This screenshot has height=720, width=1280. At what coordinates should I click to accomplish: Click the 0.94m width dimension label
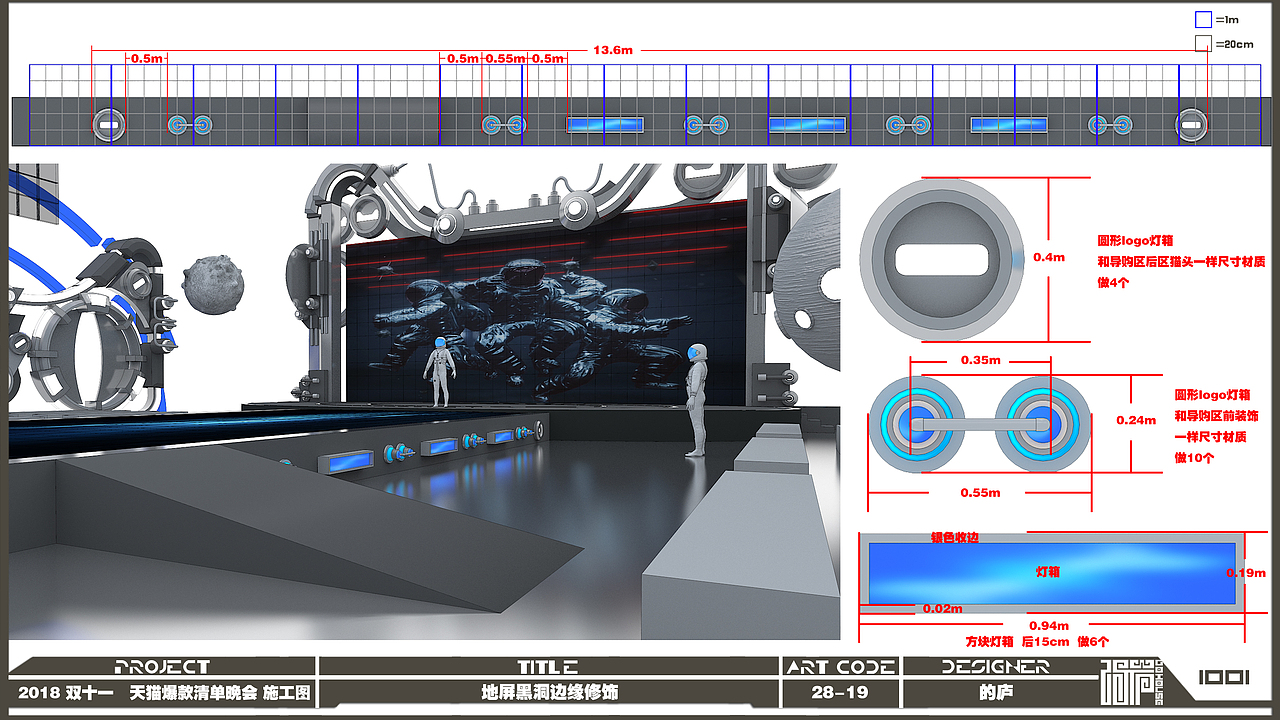point(1049,625)
